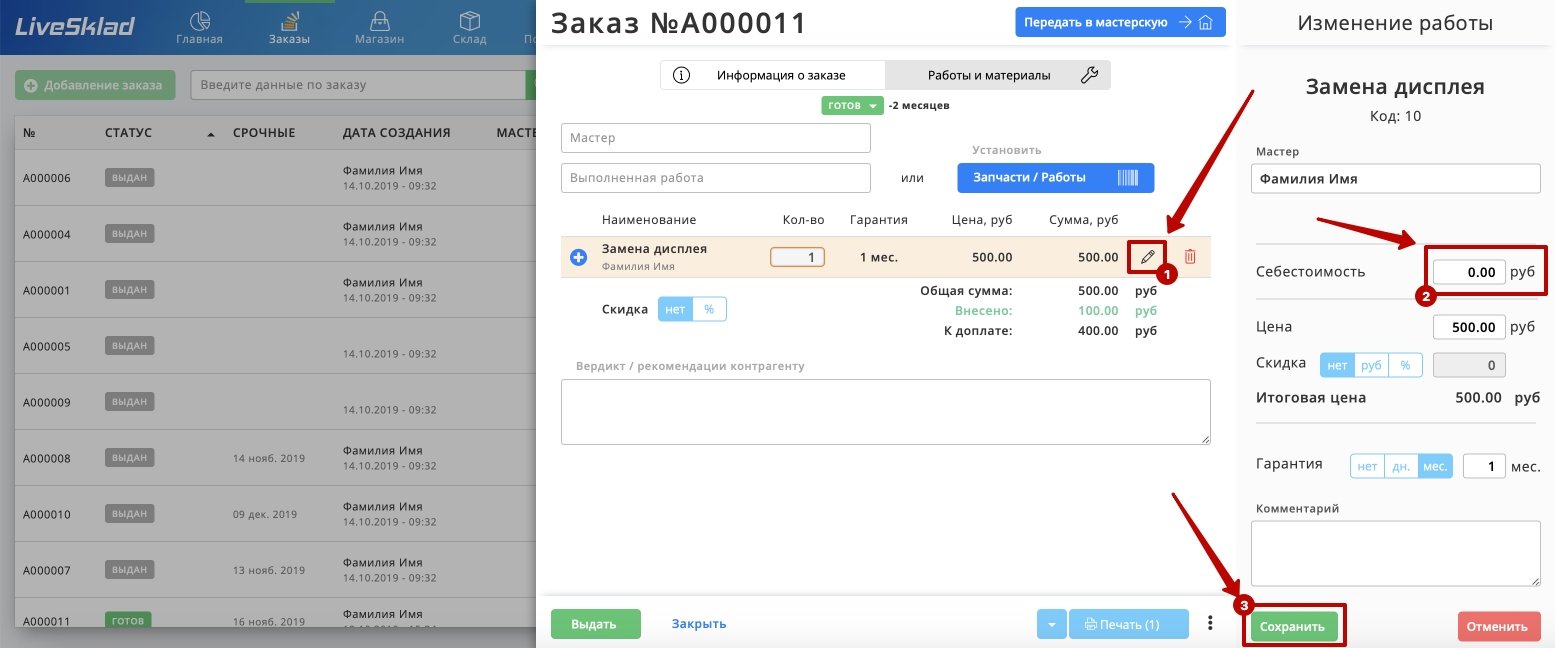Save changes with the Сохранить button
The height and width of the screenshot is (648, 1555).
[1293, 626]
